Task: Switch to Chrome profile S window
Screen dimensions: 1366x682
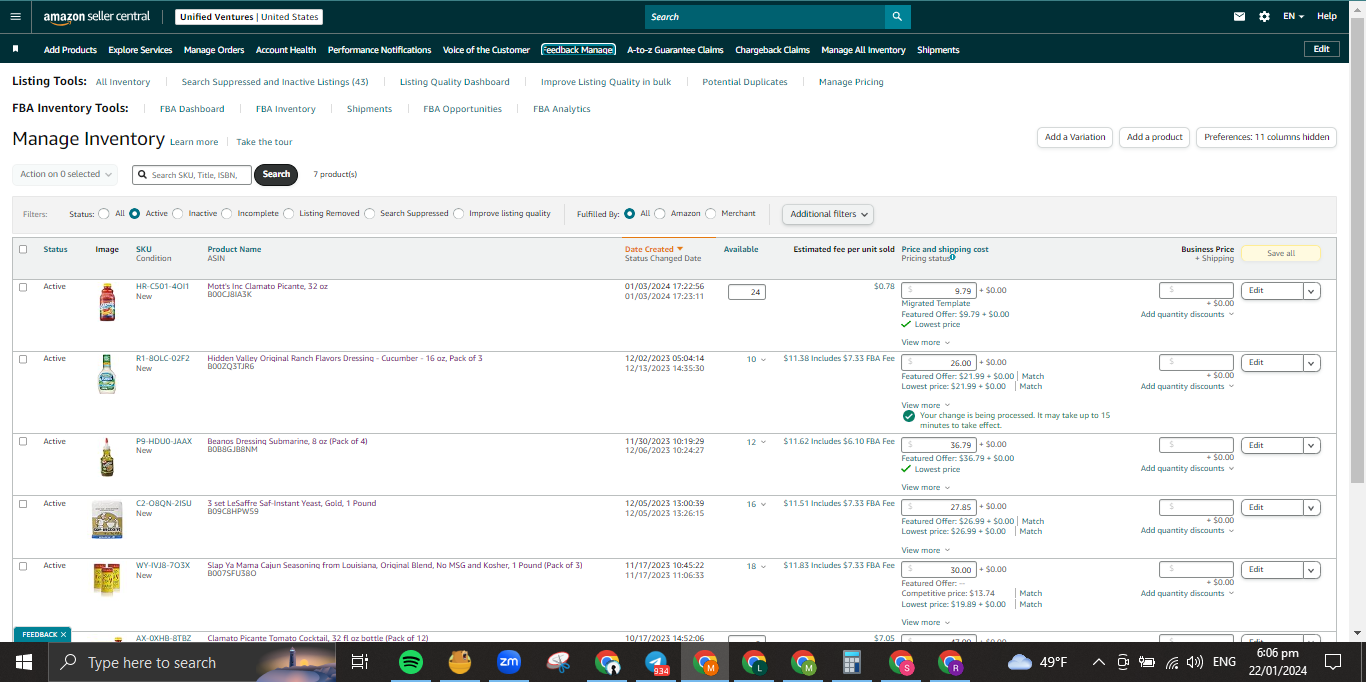Action: coord(902,662)
